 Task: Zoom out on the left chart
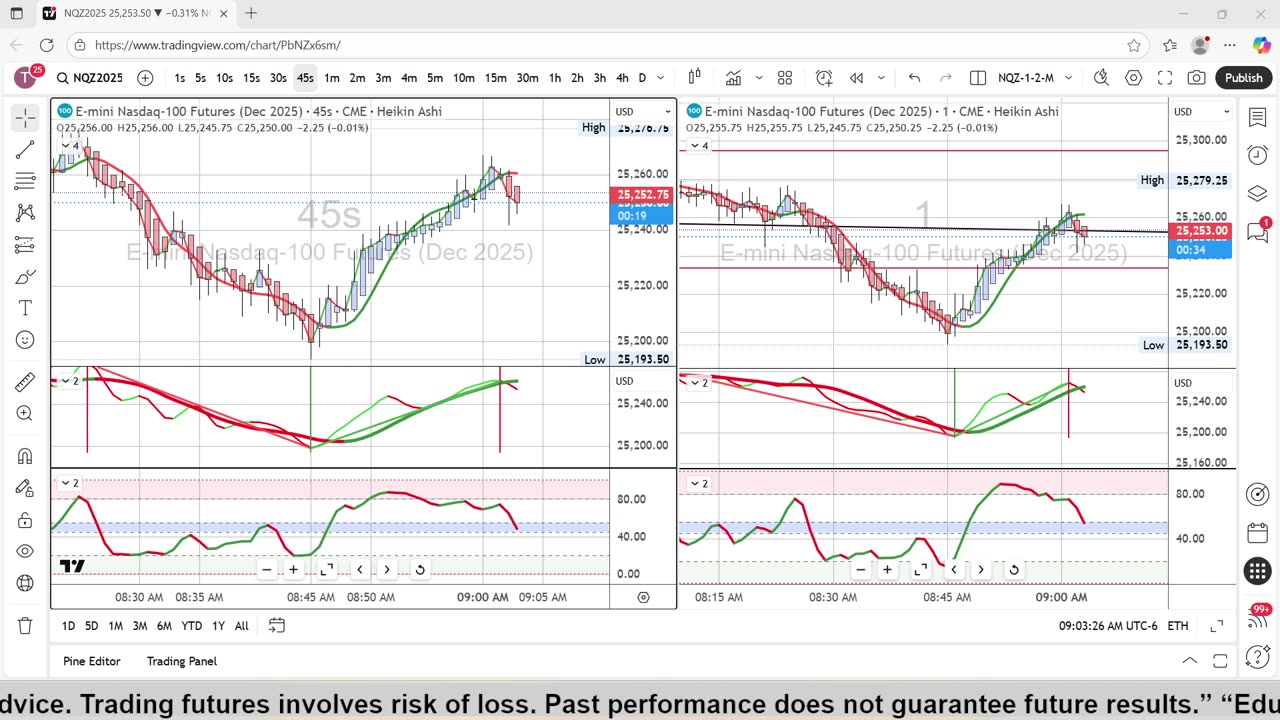[x=266, y=570]
